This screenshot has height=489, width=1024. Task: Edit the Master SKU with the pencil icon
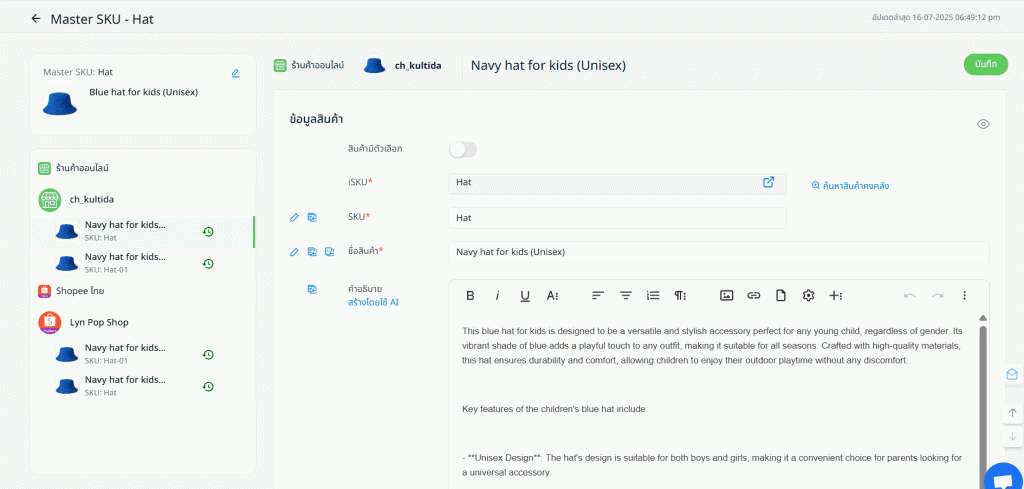pos(235,73)
